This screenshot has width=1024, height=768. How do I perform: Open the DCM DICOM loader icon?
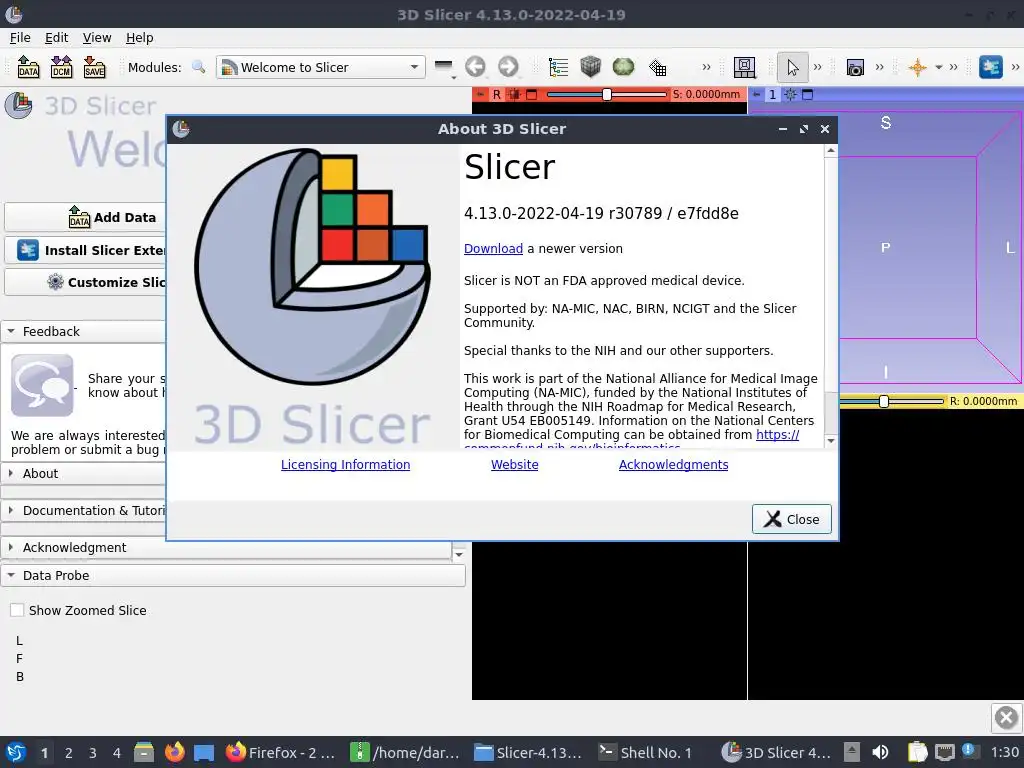tap(61, 67)
